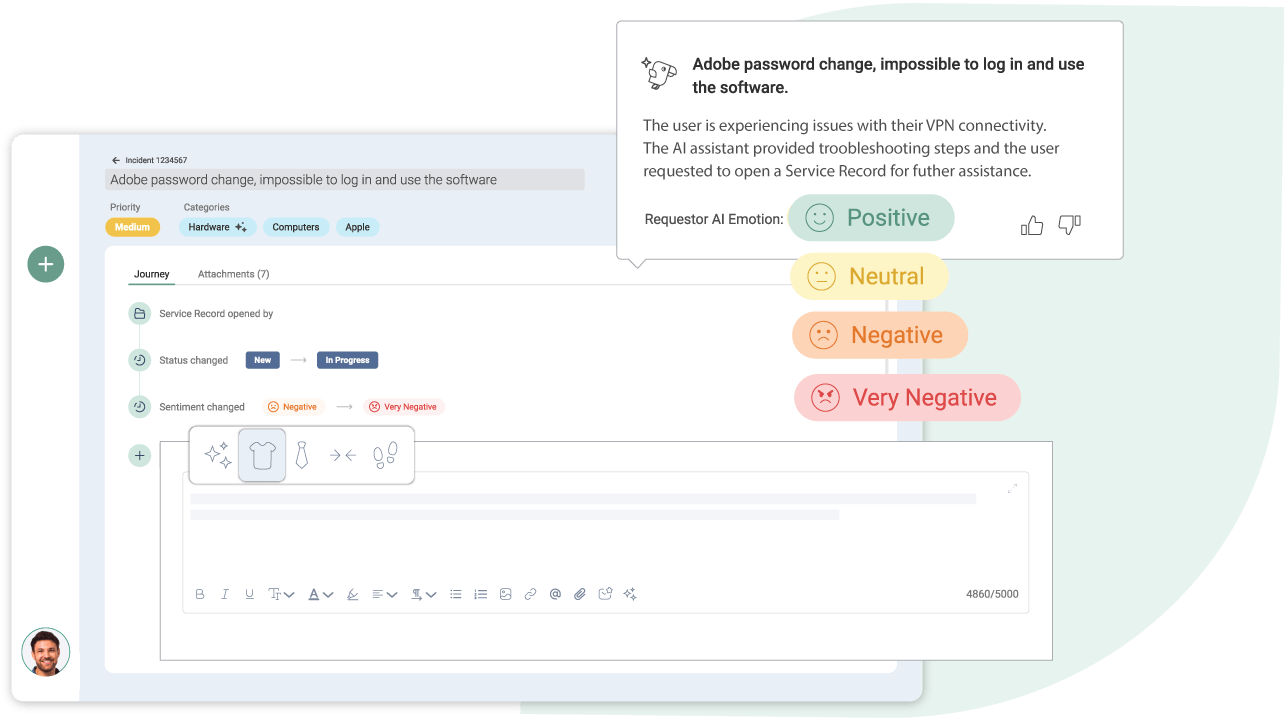Select the Computers category chip
Viewport: 1284px width, 720px height.
(x=296, y=227)
